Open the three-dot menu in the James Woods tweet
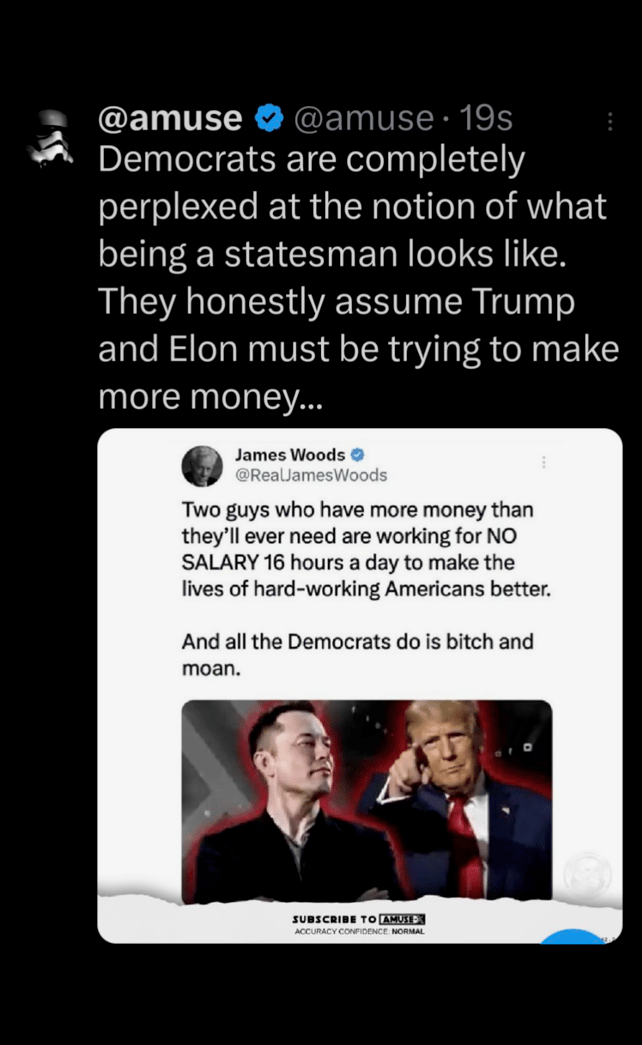This screenshot has width=642, height=1045. pos(544,462)
